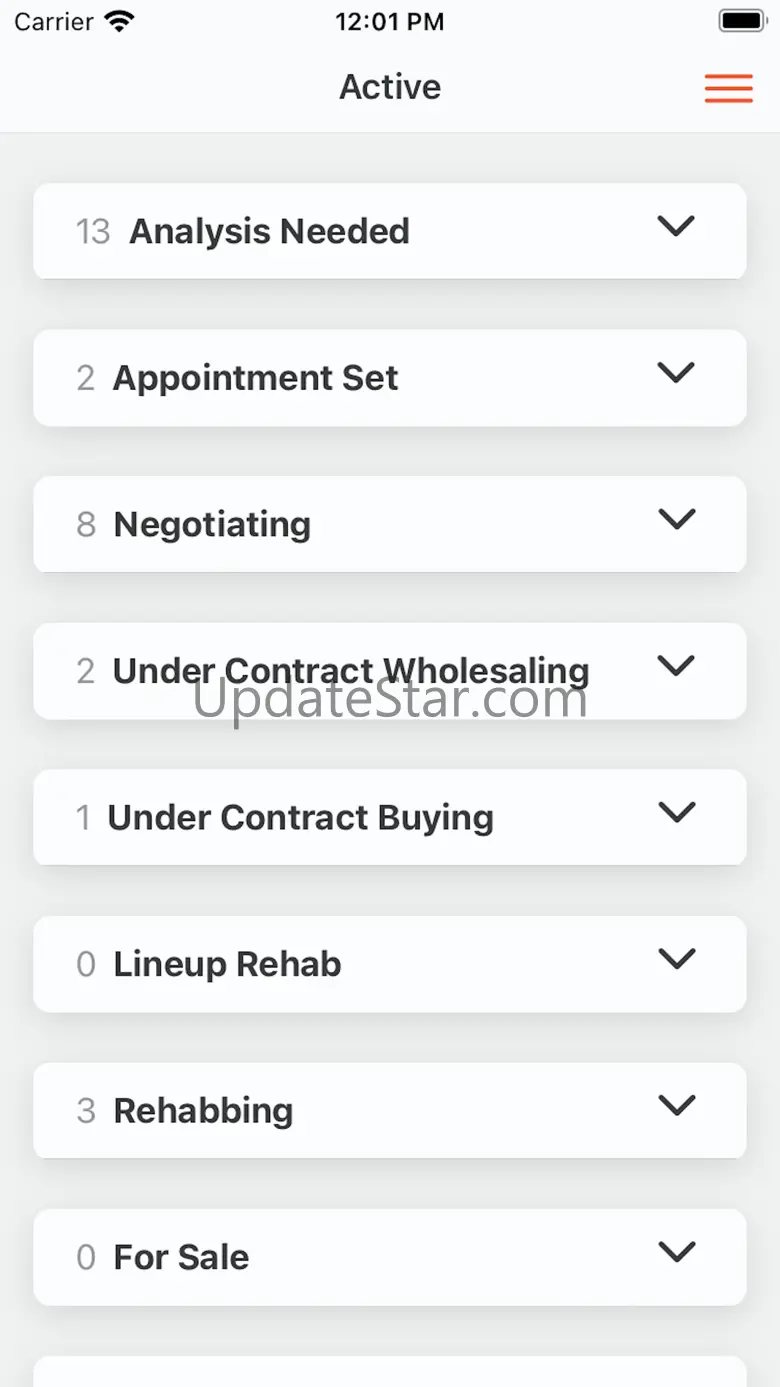Expand the Analysis Needed chevron
This screenshot has width=780, height=1387.
click(x=676, y=226)
